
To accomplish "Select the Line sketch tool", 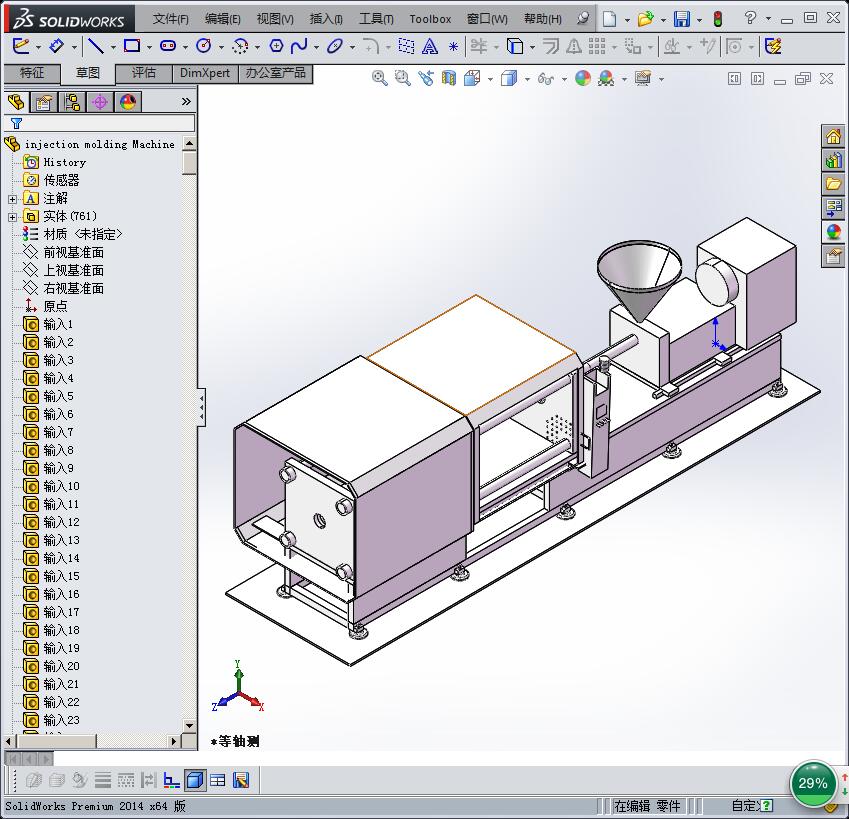I will 95,46.
